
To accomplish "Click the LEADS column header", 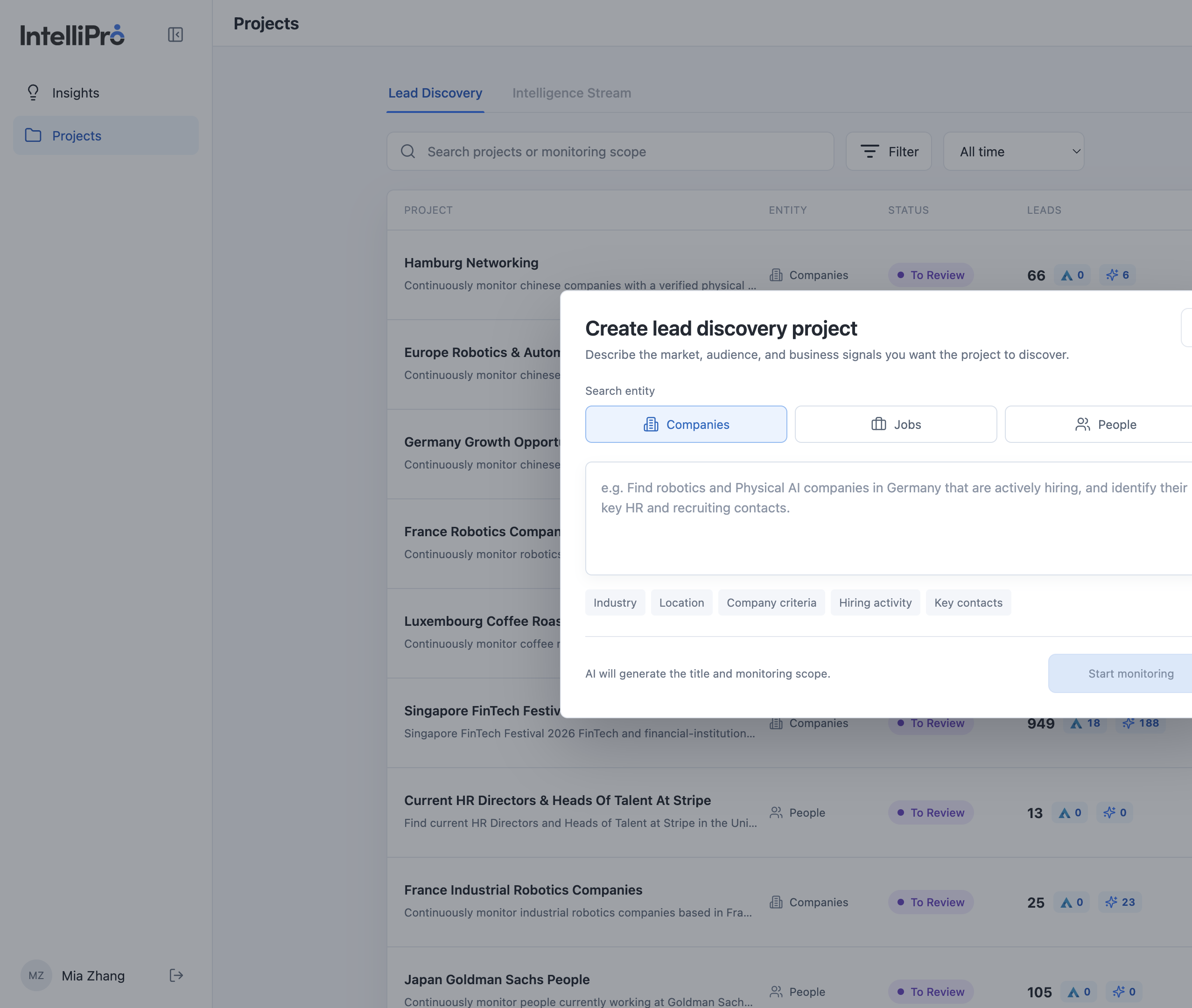I will point(1044,210).
